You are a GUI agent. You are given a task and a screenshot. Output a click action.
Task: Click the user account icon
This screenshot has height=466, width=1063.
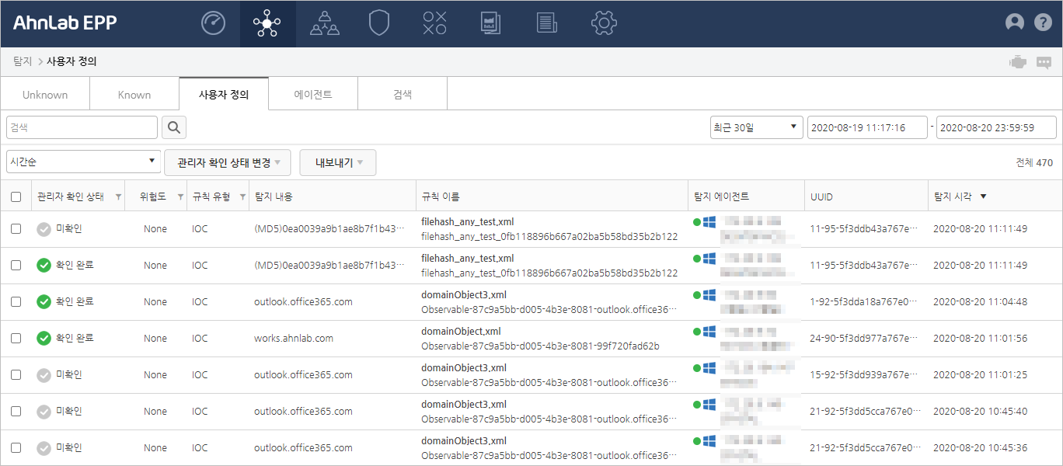click(1015, 23)
